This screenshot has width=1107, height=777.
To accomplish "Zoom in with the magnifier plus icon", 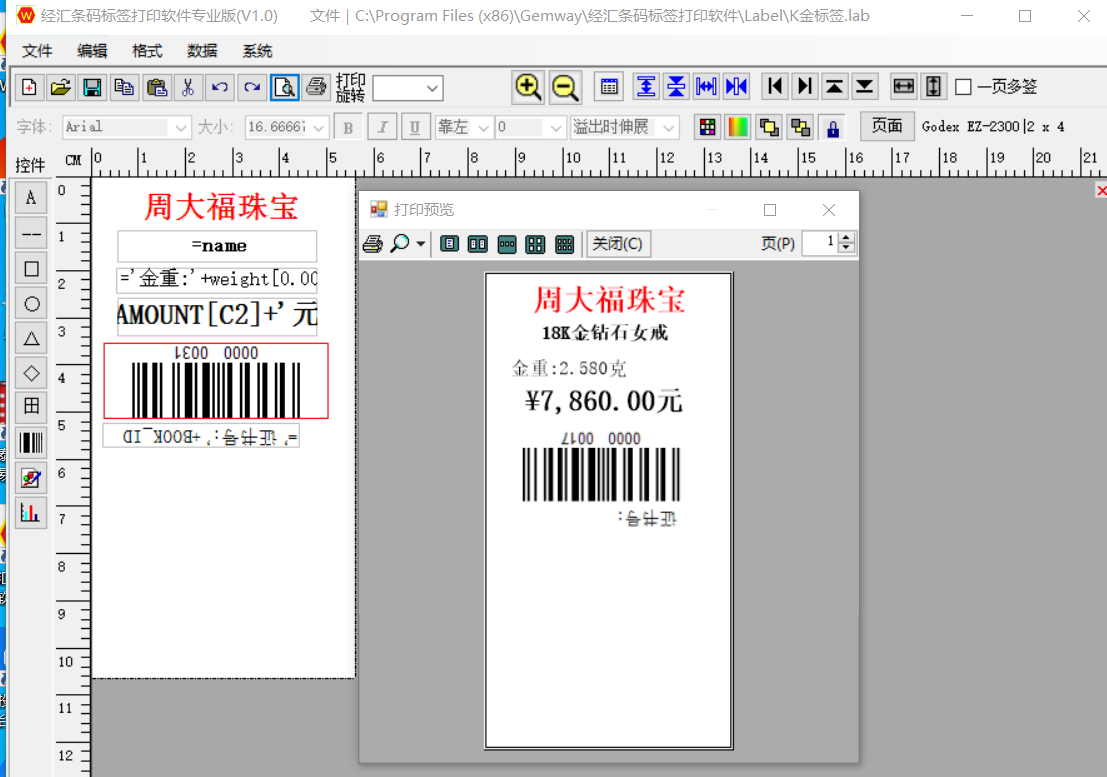I will tap(528, 87).
